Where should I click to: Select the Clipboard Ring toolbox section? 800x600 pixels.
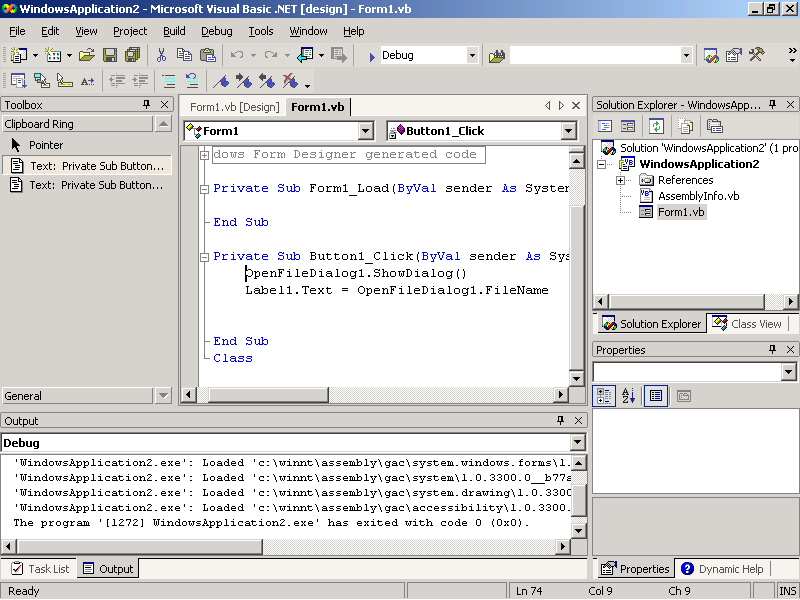pos(78,124)
